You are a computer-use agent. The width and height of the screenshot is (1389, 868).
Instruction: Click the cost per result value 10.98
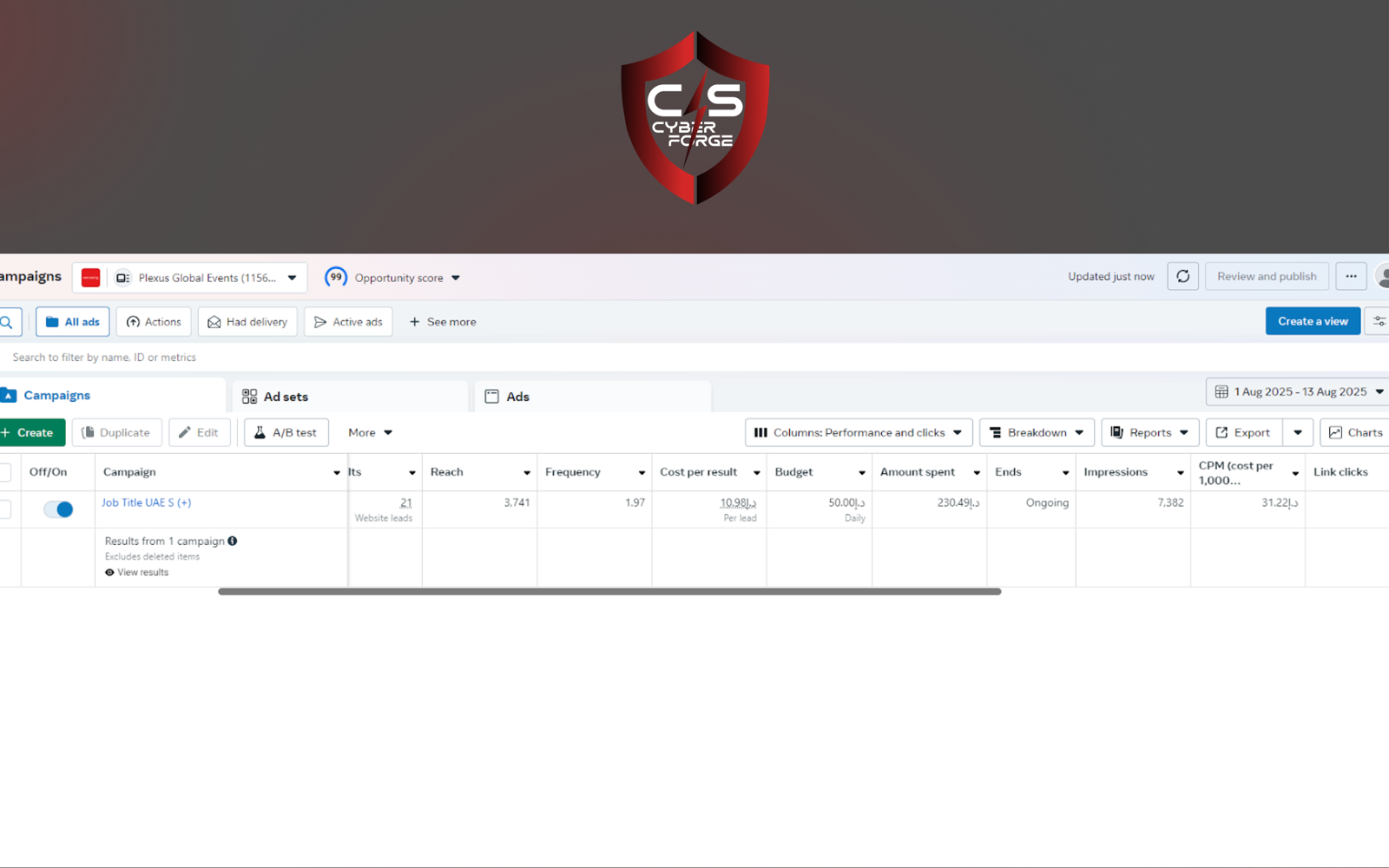click(738, 503)
